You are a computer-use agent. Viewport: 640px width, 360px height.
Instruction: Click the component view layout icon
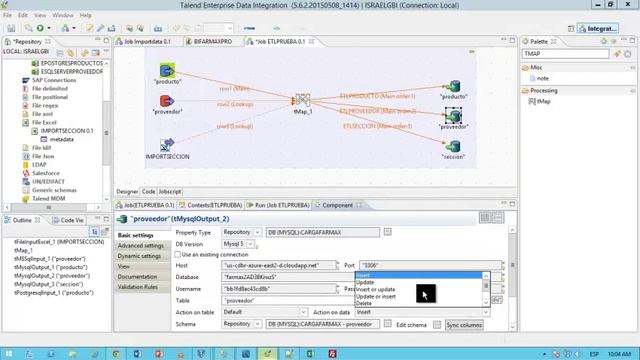(485, 218)
